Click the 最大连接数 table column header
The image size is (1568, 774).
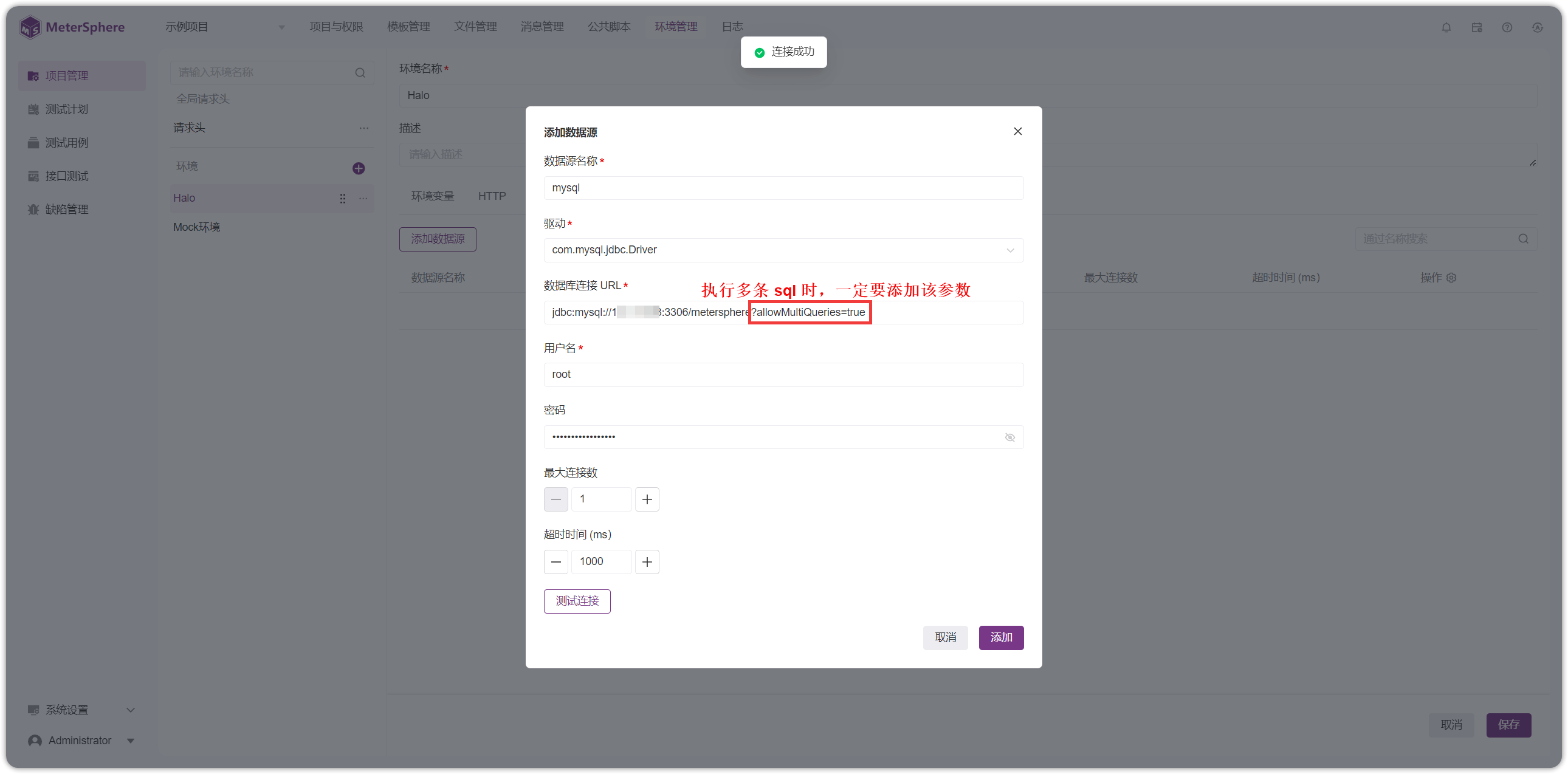point(1110,278)
